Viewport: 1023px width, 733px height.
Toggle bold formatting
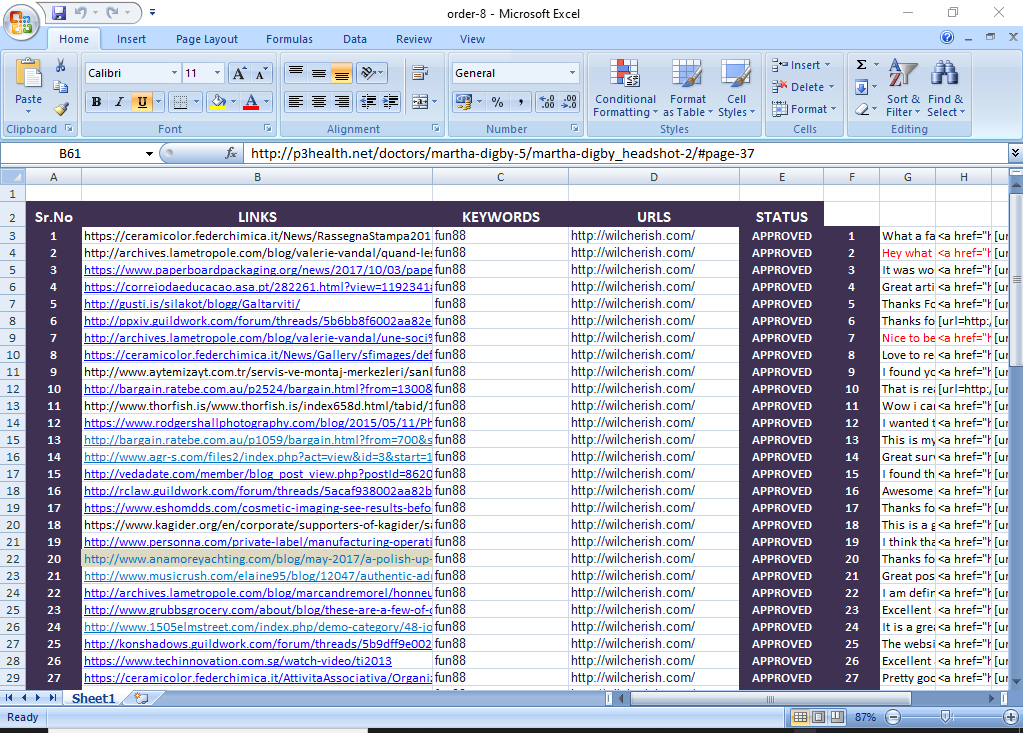pos(95,103)
